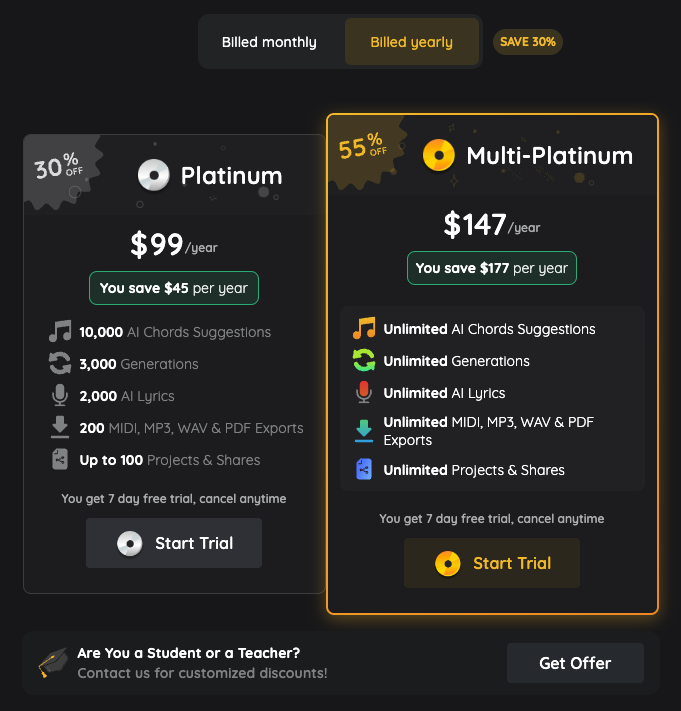Screen dimensions: 681x711
Task: Click Multi-Platinum's red AI Lyrics microphone icon
Action: pyautogui.click(x=364, y=393)
